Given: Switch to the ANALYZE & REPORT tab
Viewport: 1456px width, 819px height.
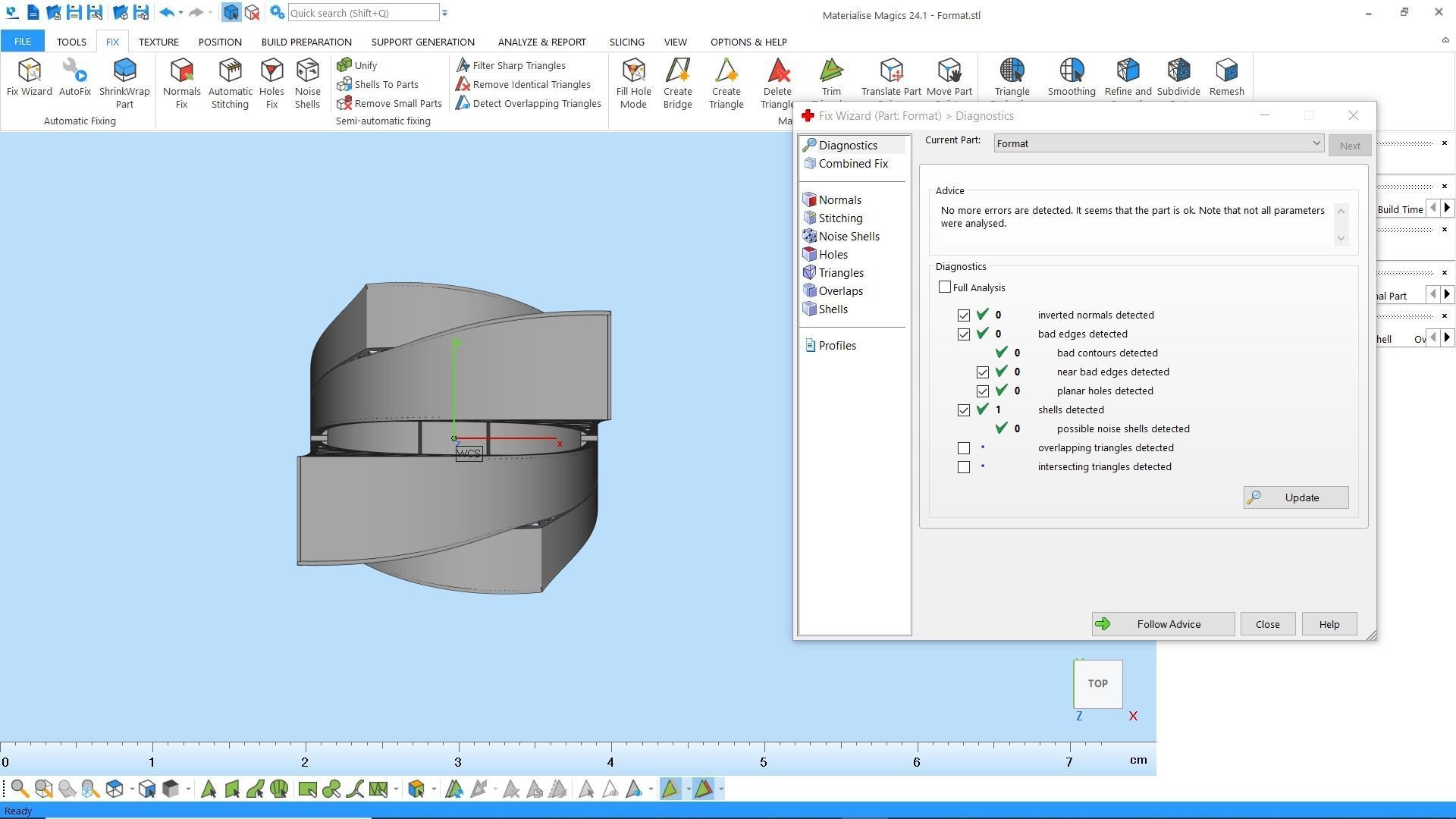Looking at the screenshot, I should (541, 42).
